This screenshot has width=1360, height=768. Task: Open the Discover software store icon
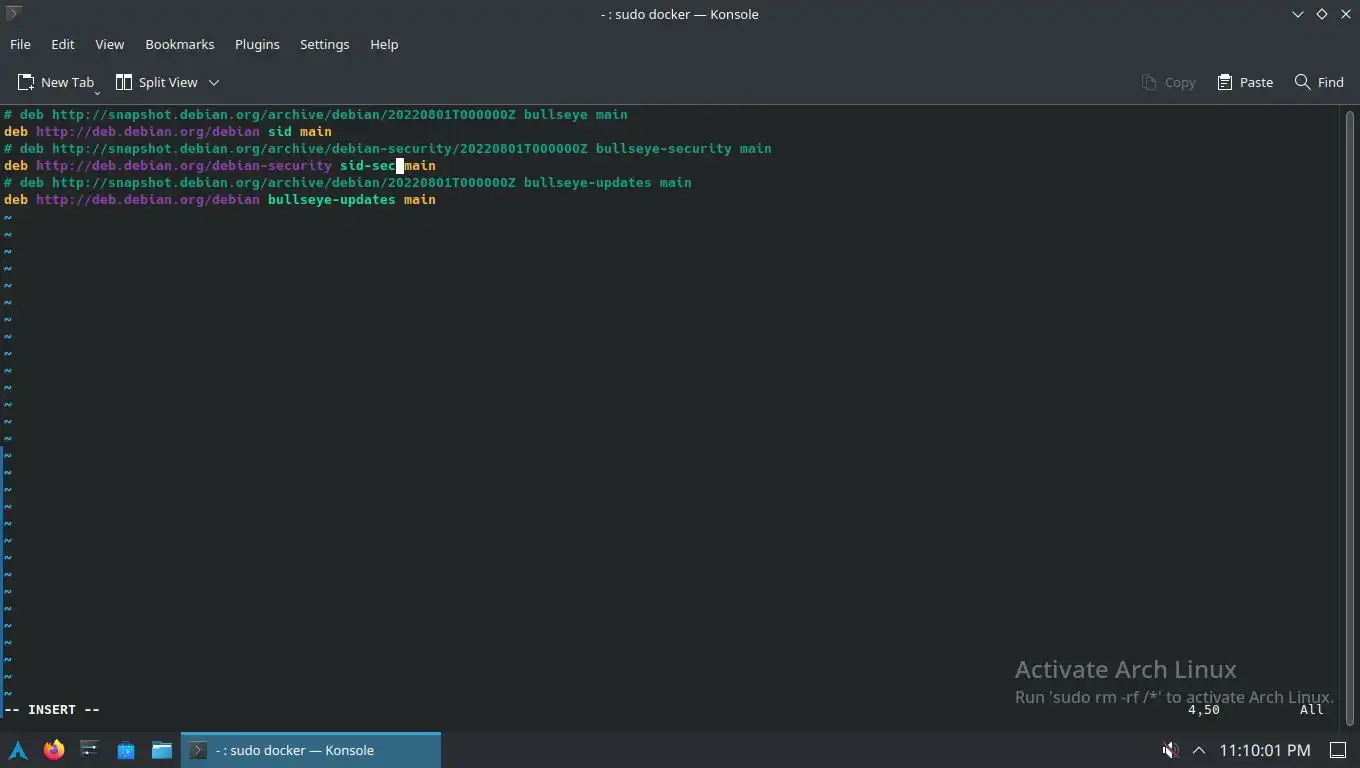pyautogui.click(x=126, y=750)
